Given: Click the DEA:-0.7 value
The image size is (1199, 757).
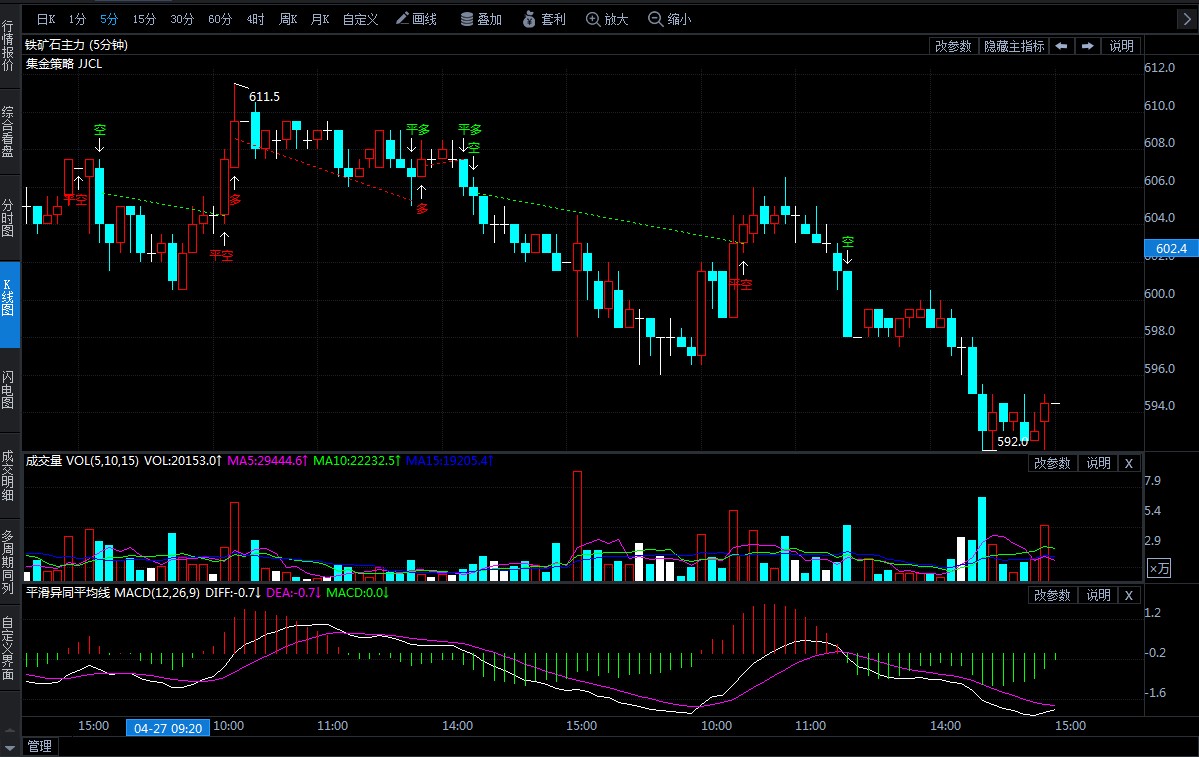Looking at the screenshot, I should point(293,593).
